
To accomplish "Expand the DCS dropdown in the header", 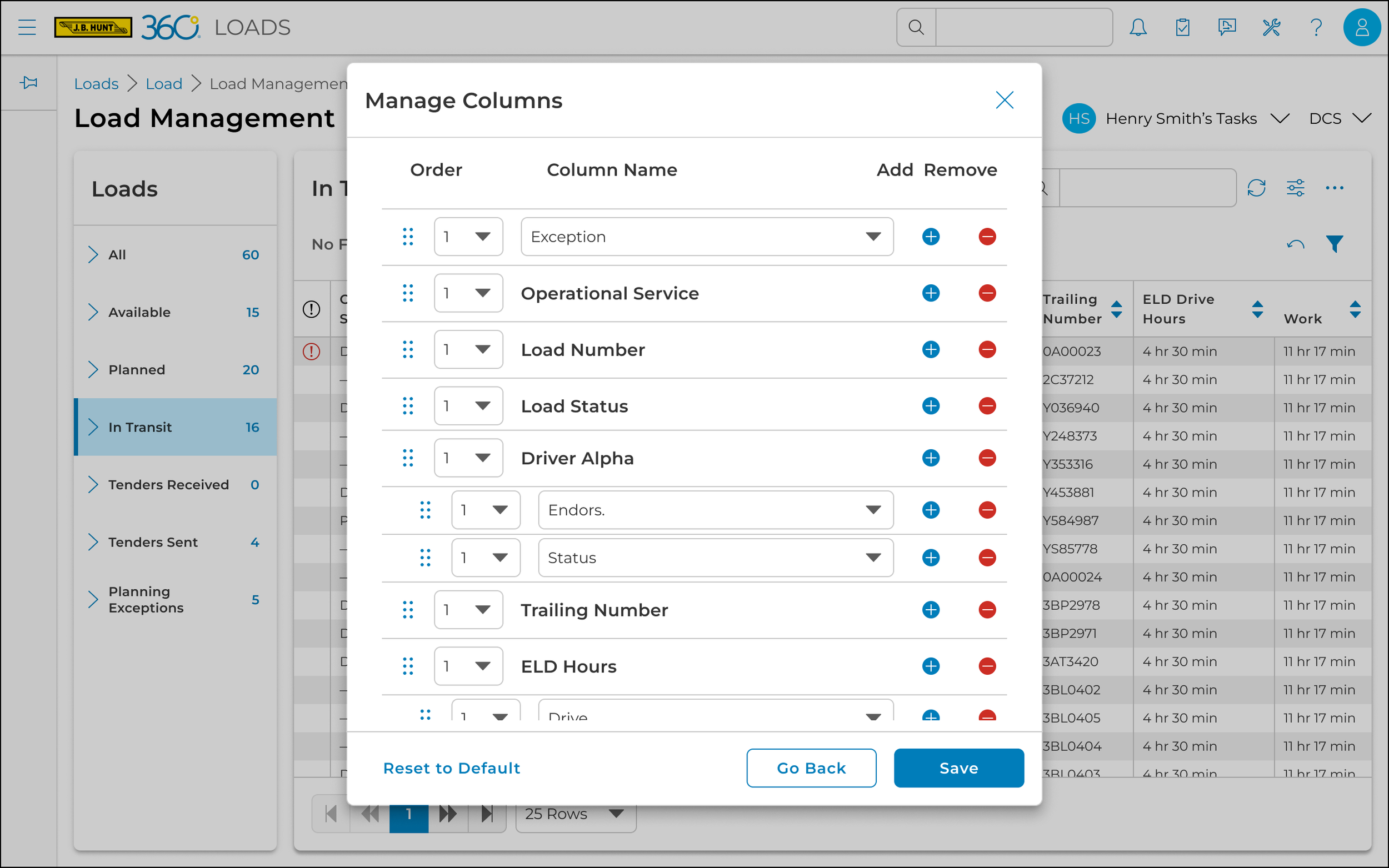I will click(1340, 119).
